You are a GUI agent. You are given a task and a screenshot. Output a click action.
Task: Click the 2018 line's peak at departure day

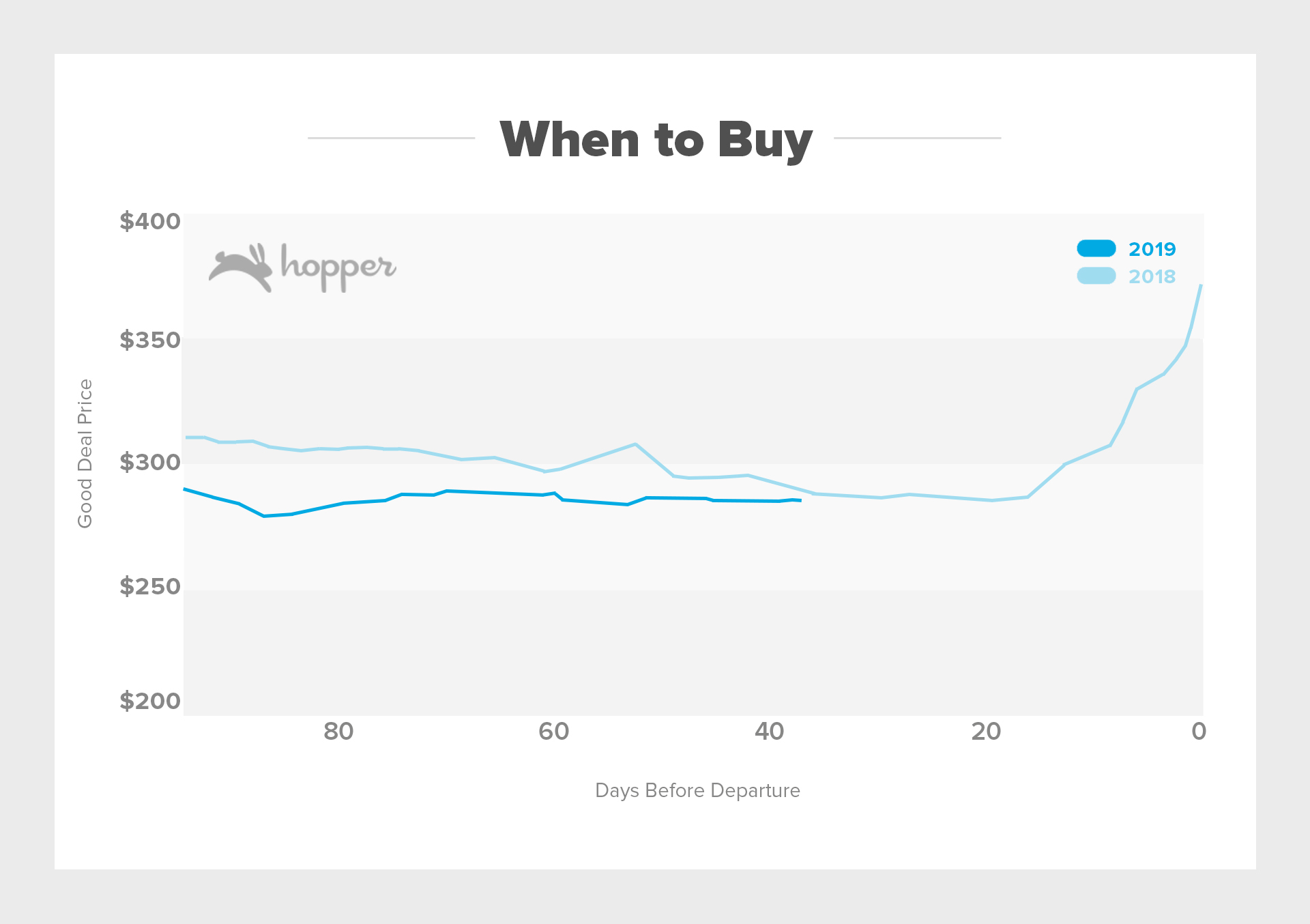click(x=1201, y=285)
